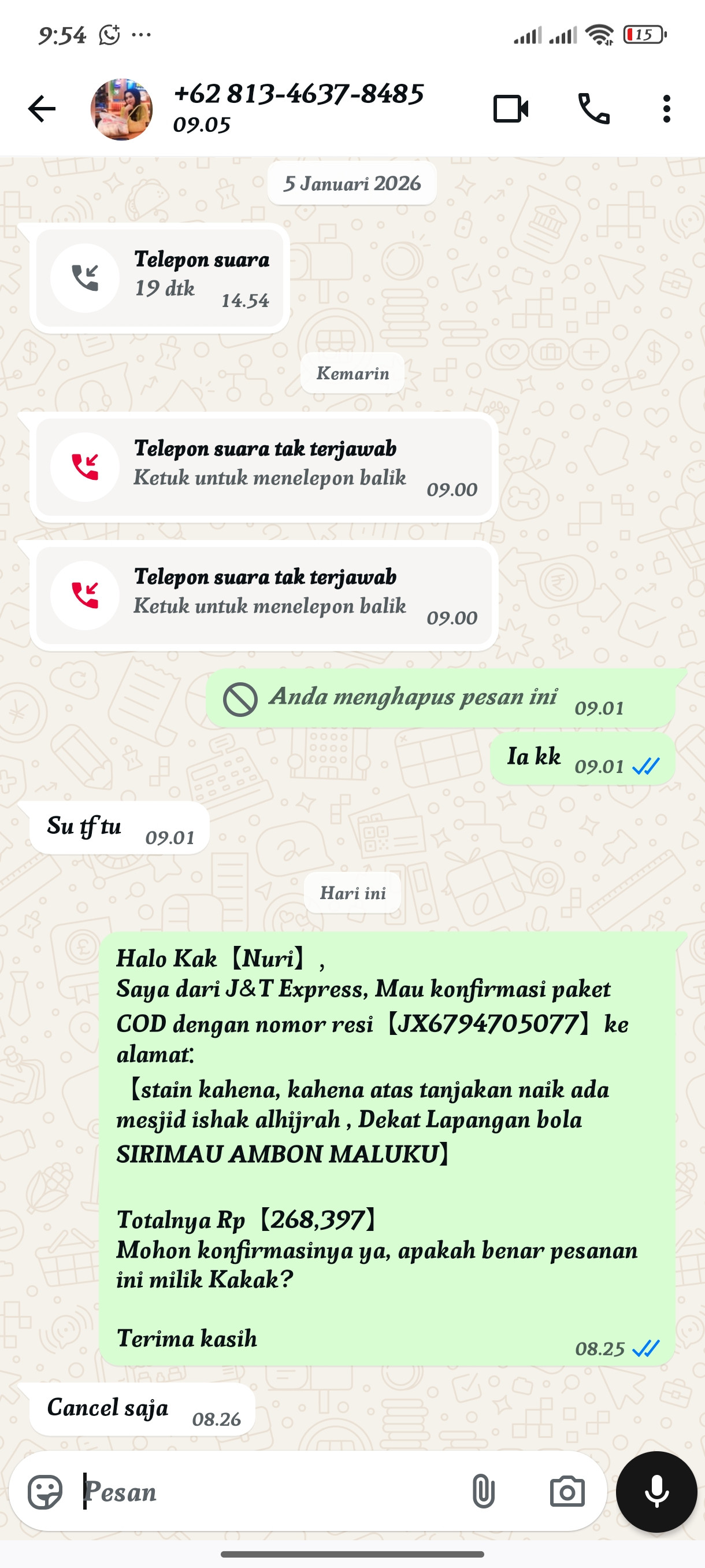Viewport: 705px width, 1568px height.
Task: Open the contact profile photo
Action: coord(122,110)
